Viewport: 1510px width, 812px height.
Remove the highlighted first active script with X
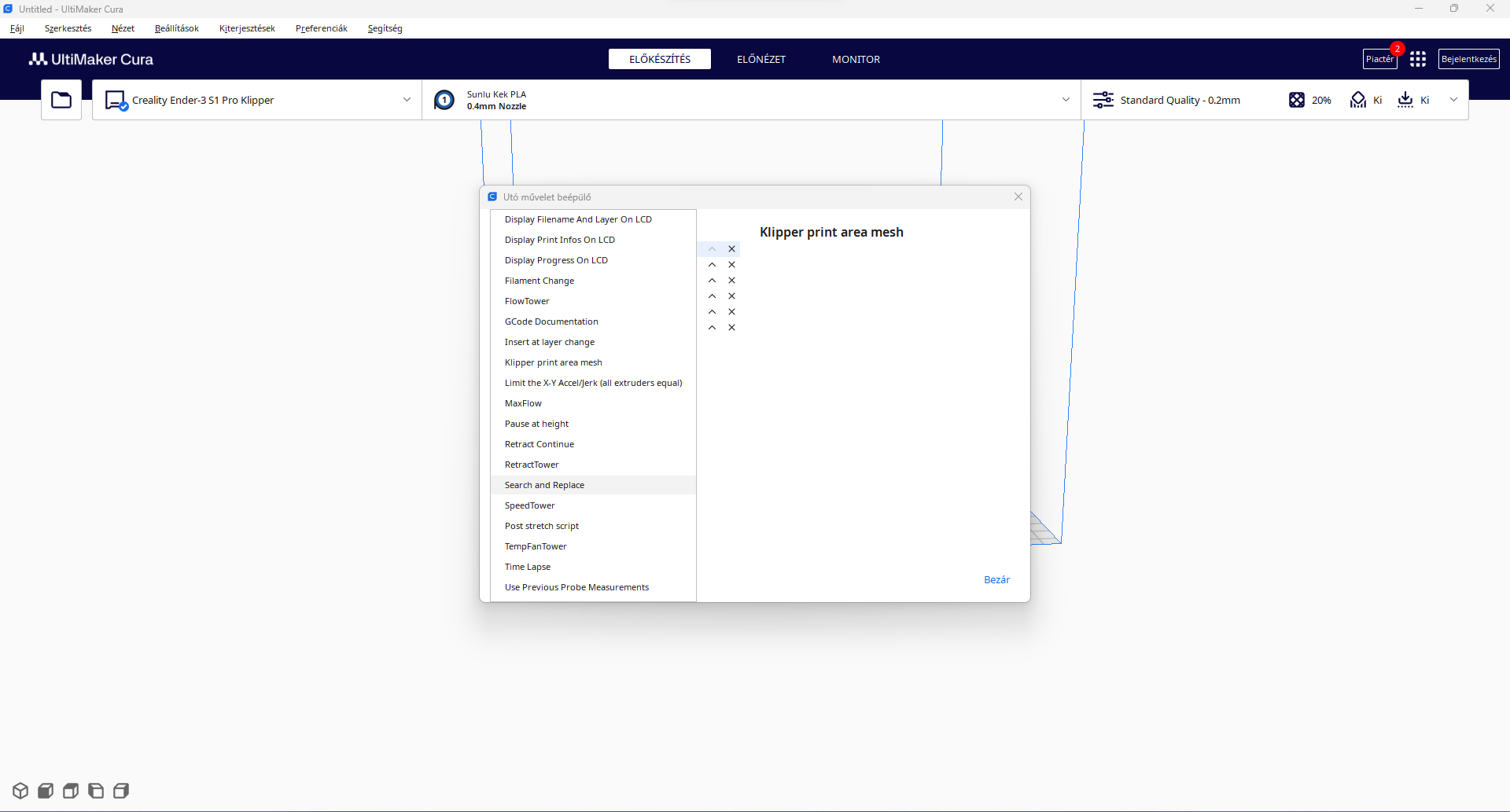pos(731,249)
